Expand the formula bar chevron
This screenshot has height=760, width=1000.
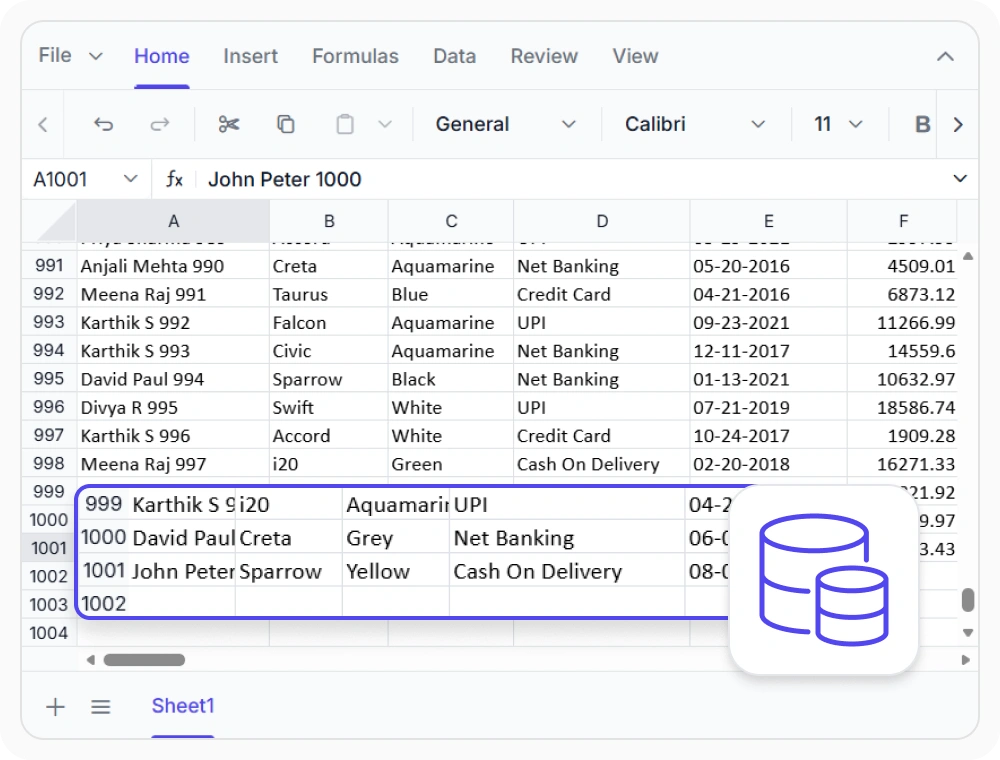960,179
